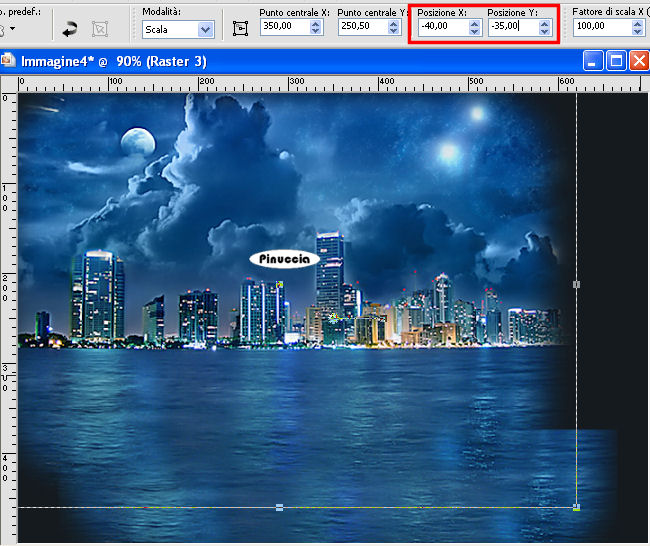Decrease Posizione Y with down arrow
Image resolution: width=650 pixels, height=546 pixels.
pos(545,32)
